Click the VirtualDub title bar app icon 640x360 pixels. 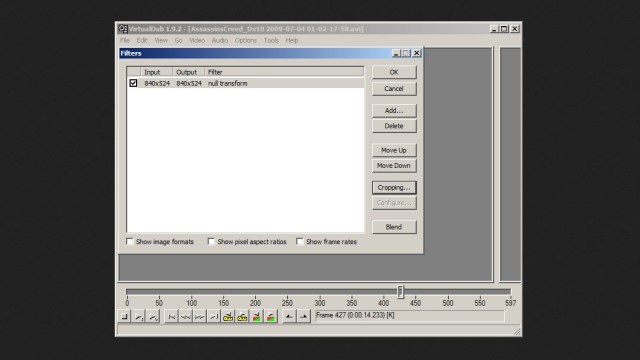123,29
